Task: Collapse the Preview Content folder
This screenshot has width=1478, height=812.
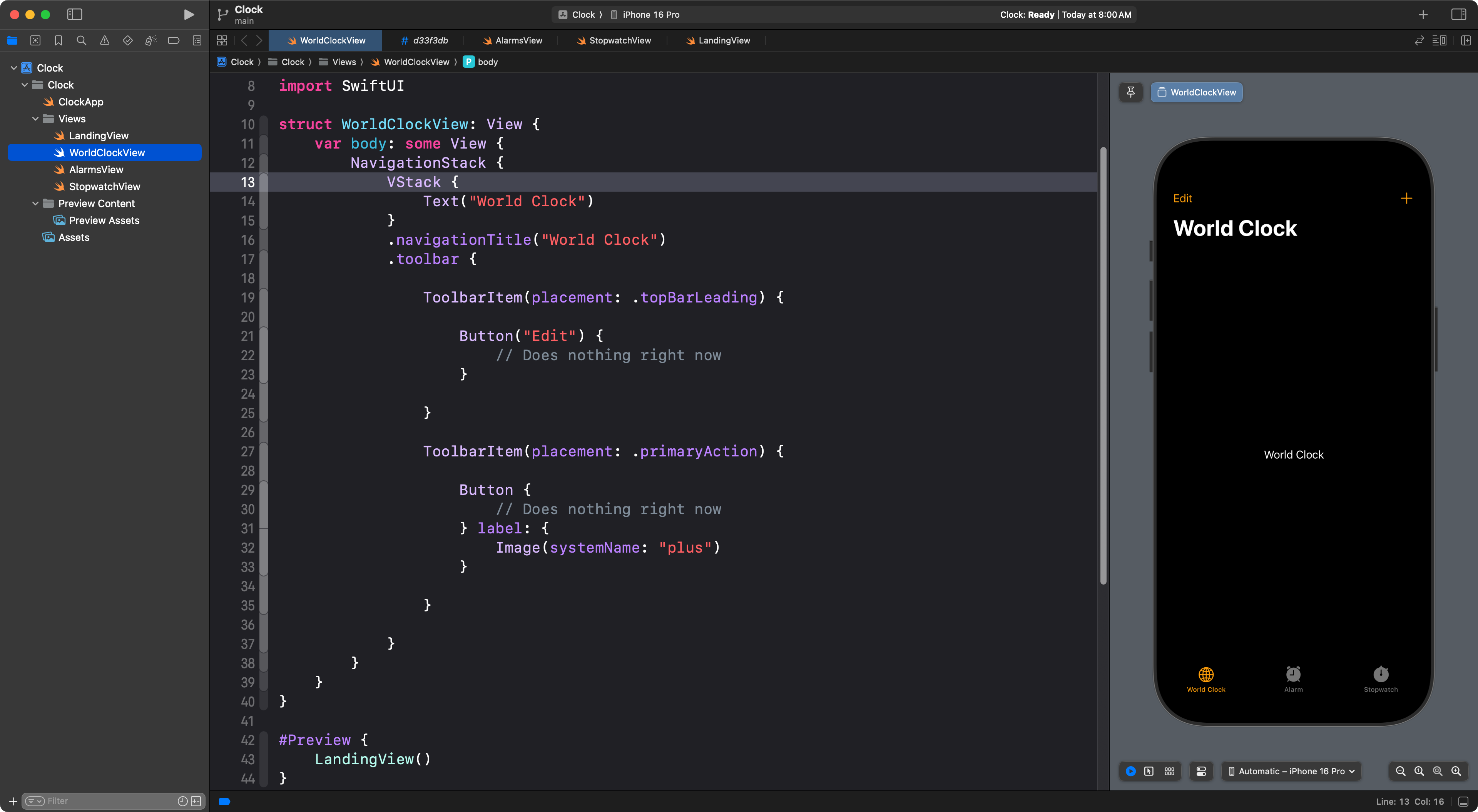Action: 35,203
